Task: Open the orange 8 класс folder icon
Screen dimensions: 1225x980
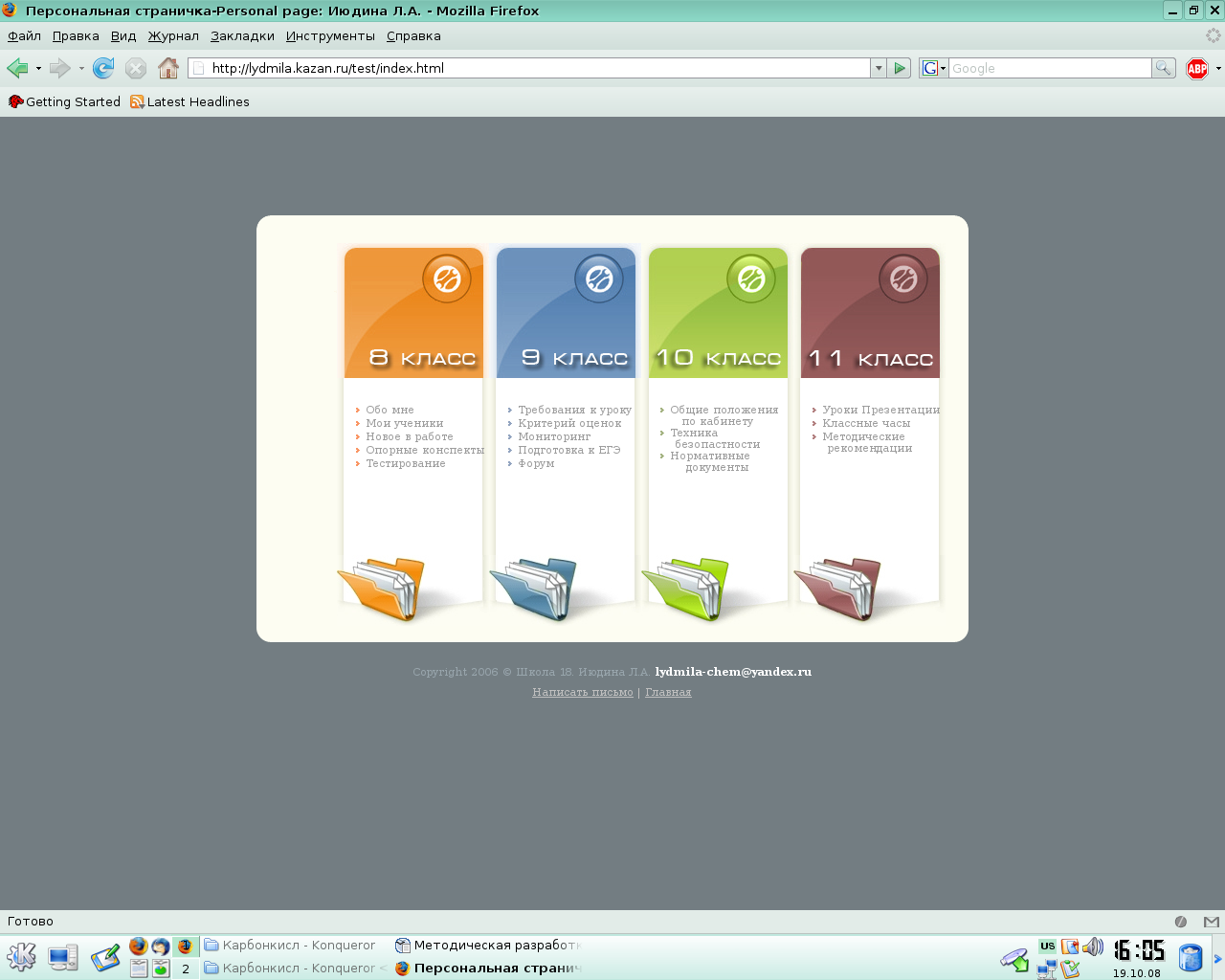Action: [x=383, y=590]
